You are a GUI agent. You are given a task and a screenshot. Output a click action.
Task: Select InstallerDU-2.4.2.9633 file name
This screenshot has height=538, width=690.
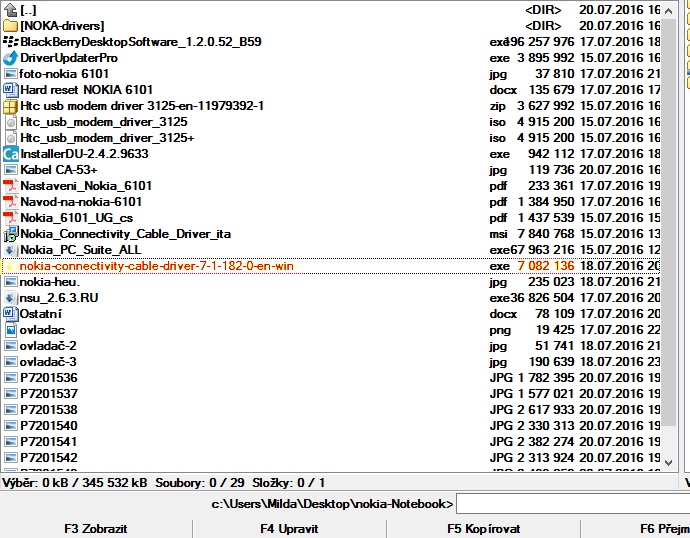coord(84,154)
